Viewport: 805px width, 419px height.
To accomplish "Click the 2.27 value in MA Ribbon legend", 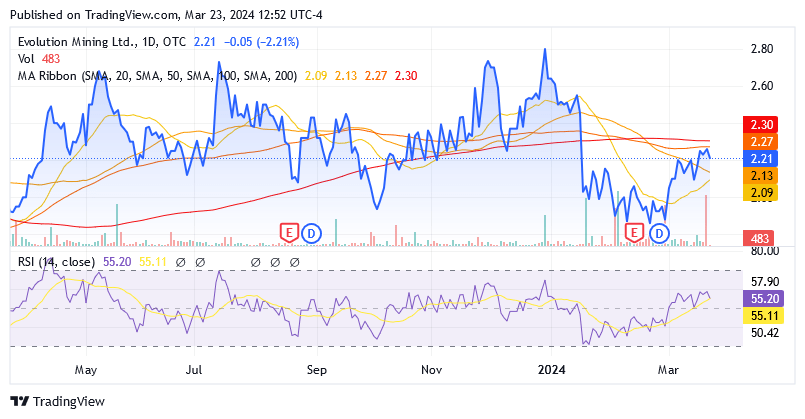I will pos(376,75).
